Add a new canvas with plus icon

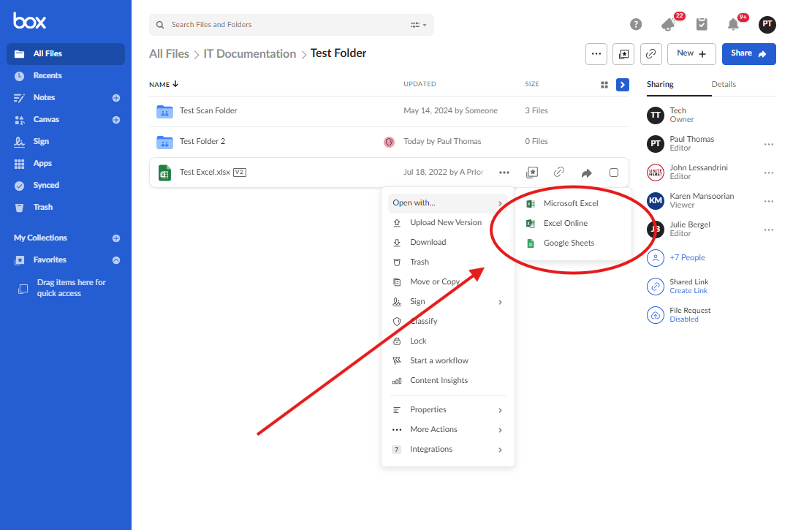click(116, 120)
